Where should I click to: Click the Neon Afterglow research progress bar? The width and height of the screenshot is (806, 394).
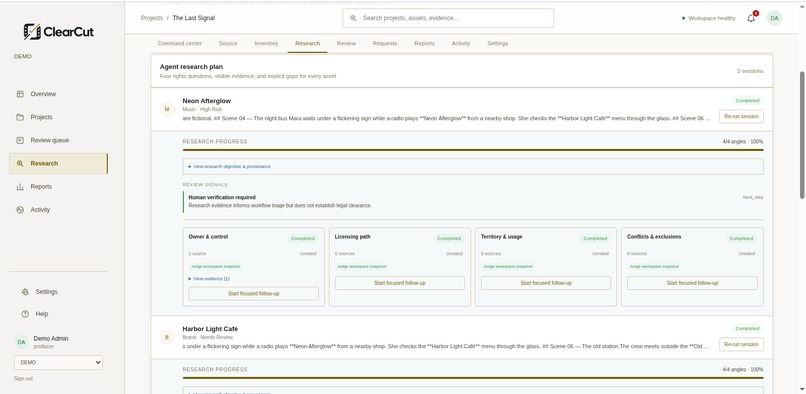473,150
